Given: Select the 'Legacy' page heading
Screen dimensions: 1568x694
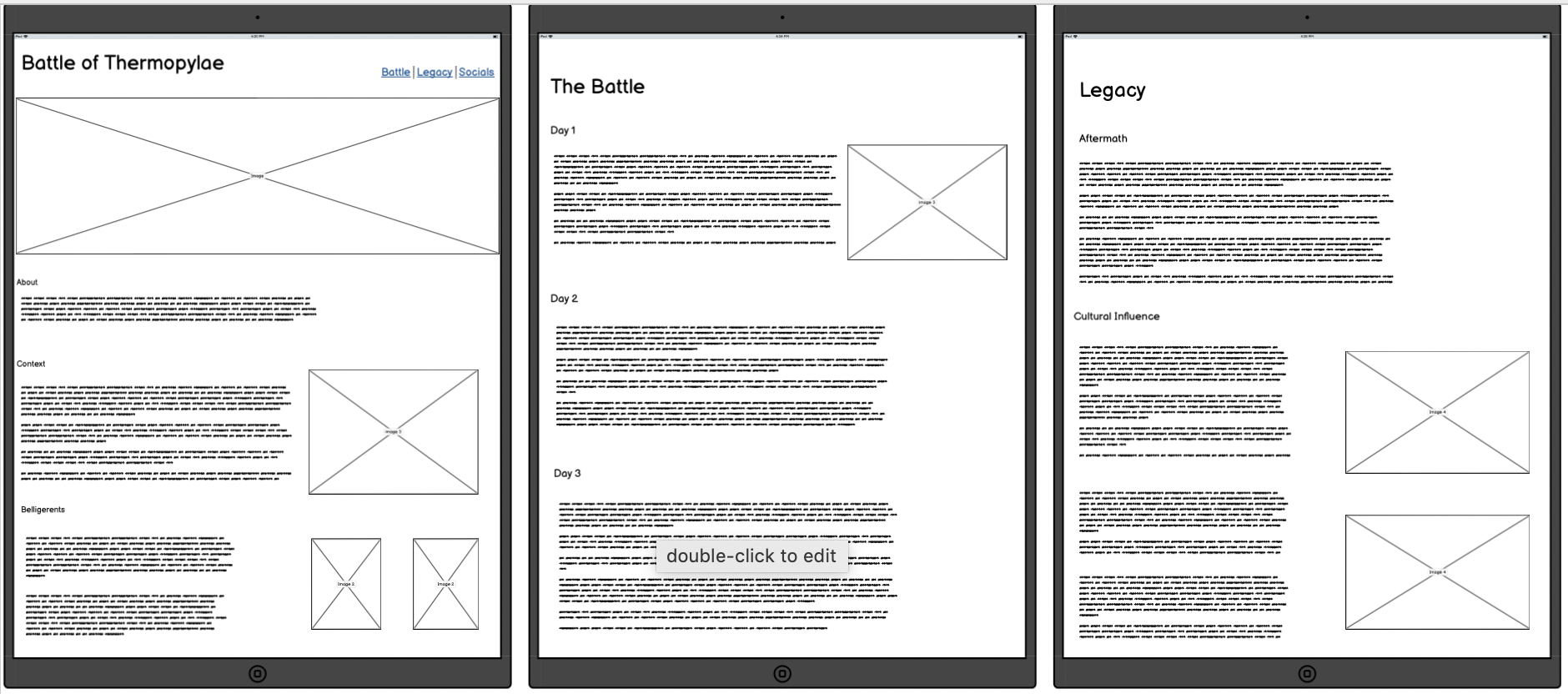Looking at the screenshot, I should [1113, 90].
